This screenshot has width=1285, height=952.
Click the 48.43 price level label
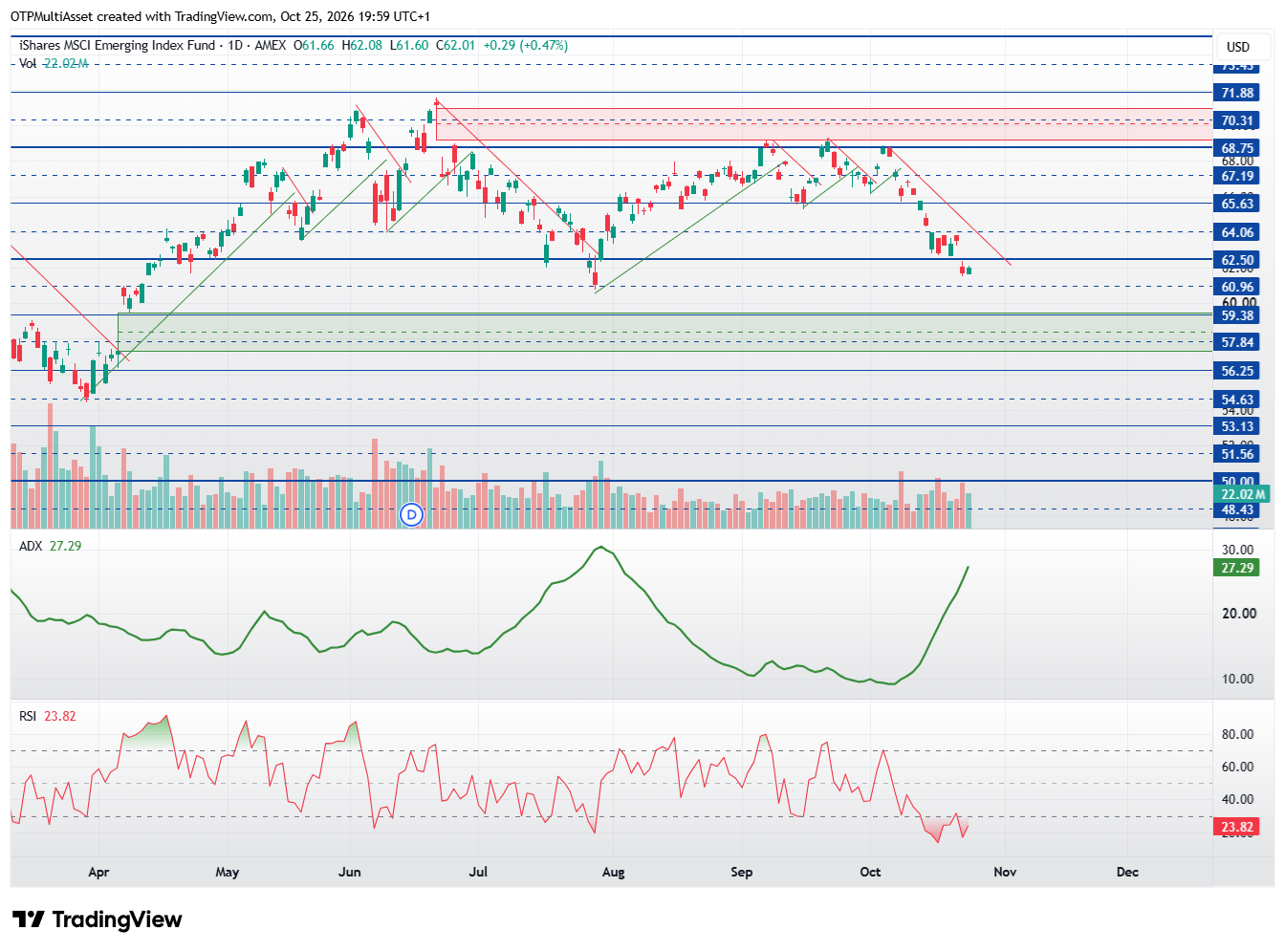tap(1237, 509)
